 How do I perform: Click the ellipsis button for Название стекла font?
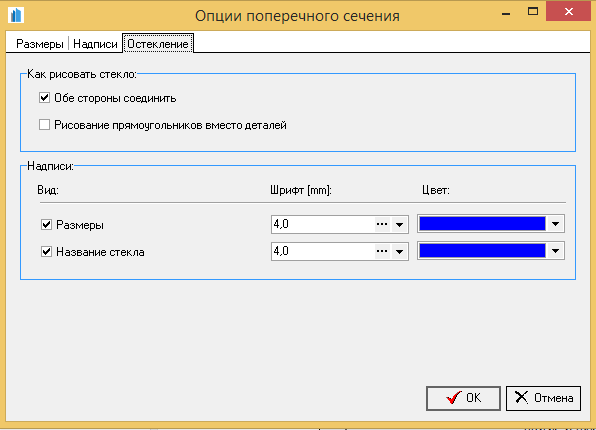click(x=382, y=251)
